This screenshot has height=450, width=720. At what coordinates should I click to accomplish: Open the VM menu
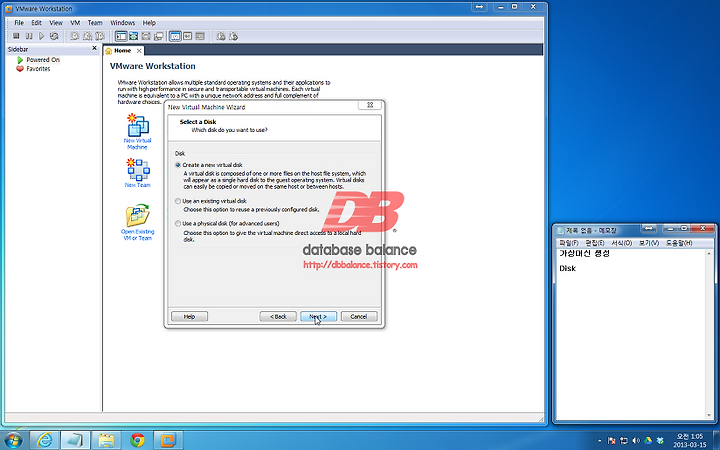tap(75, 22)
